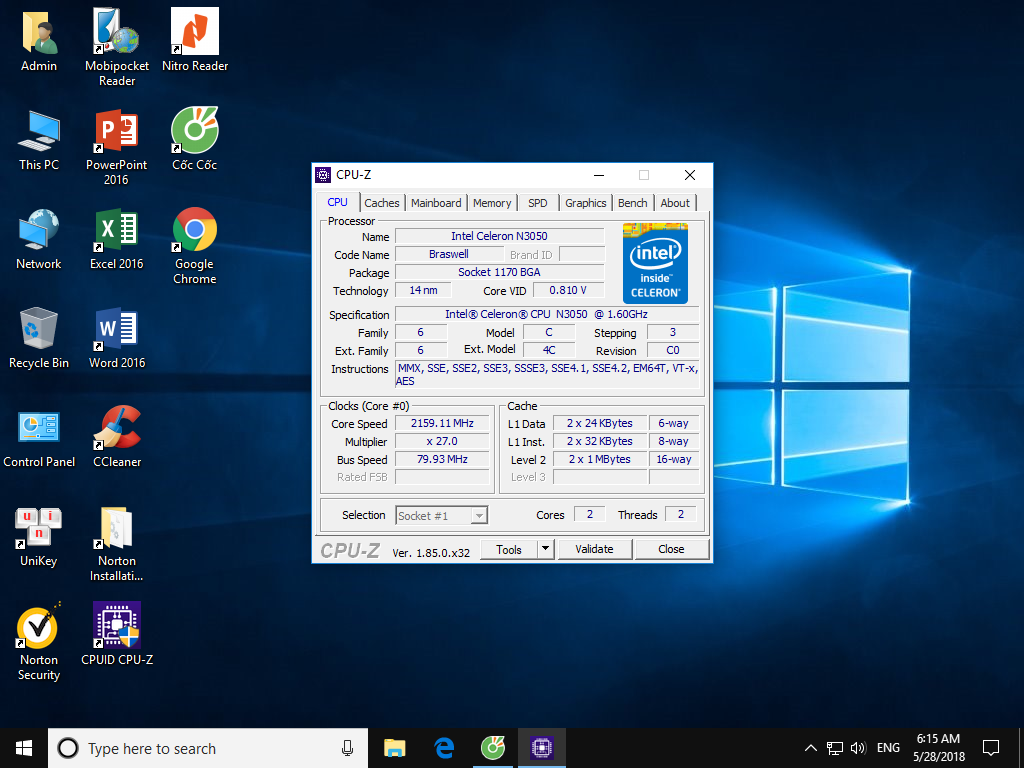Open CPUID CPU-Z desktop shortcut

[117, 635]
